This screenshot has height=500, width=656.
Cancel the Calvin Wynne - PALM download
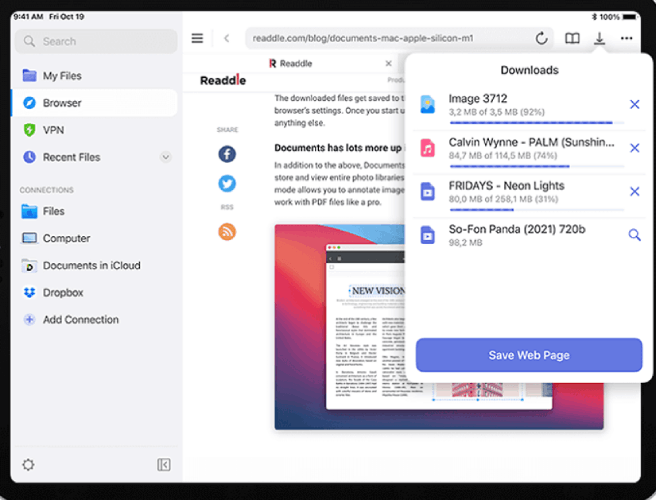pyautogui.click(x=634, y=148)
